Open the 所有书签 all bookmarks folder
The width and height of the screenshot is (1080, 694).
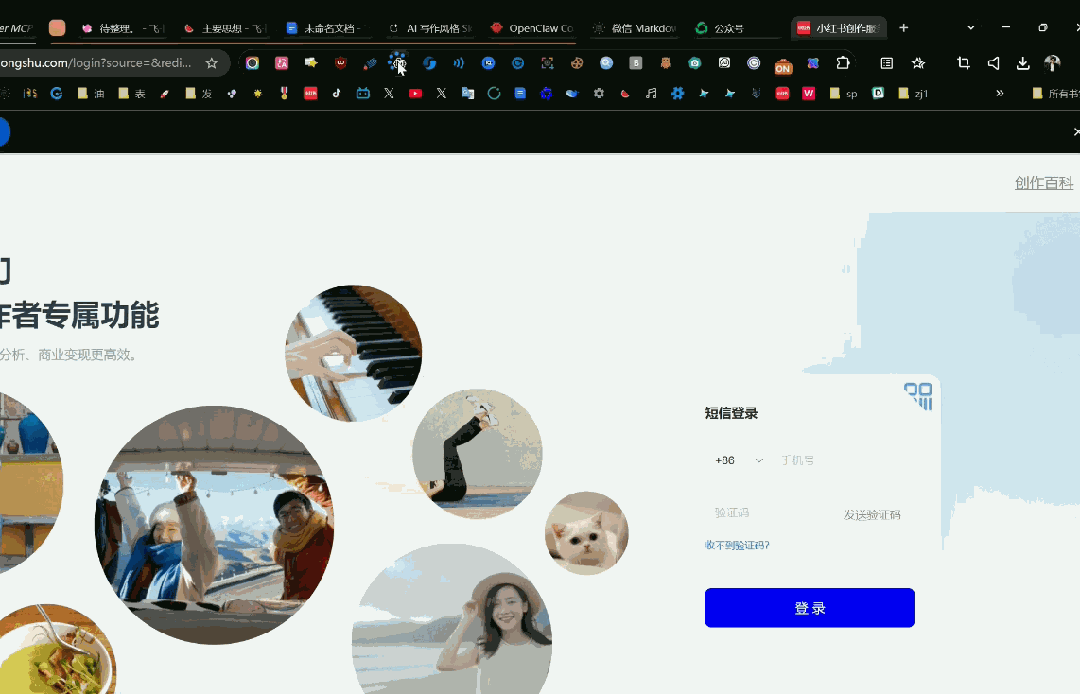pyautogui.click(x=1055, y=93)
